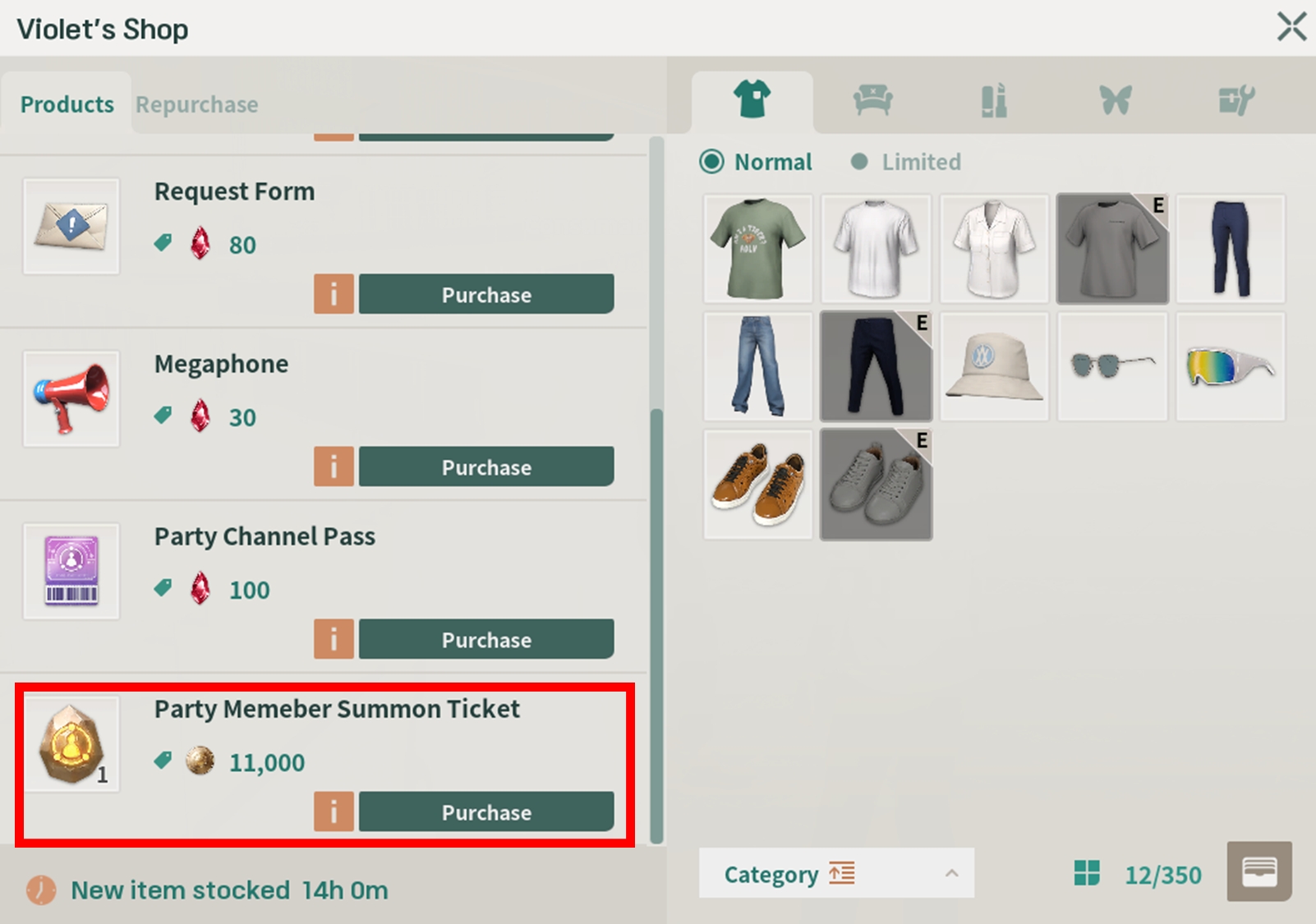The width and height of the screenshot is (1316, 924).
Task: Open the tools wrench category tab
Action: pos(1235,101)
